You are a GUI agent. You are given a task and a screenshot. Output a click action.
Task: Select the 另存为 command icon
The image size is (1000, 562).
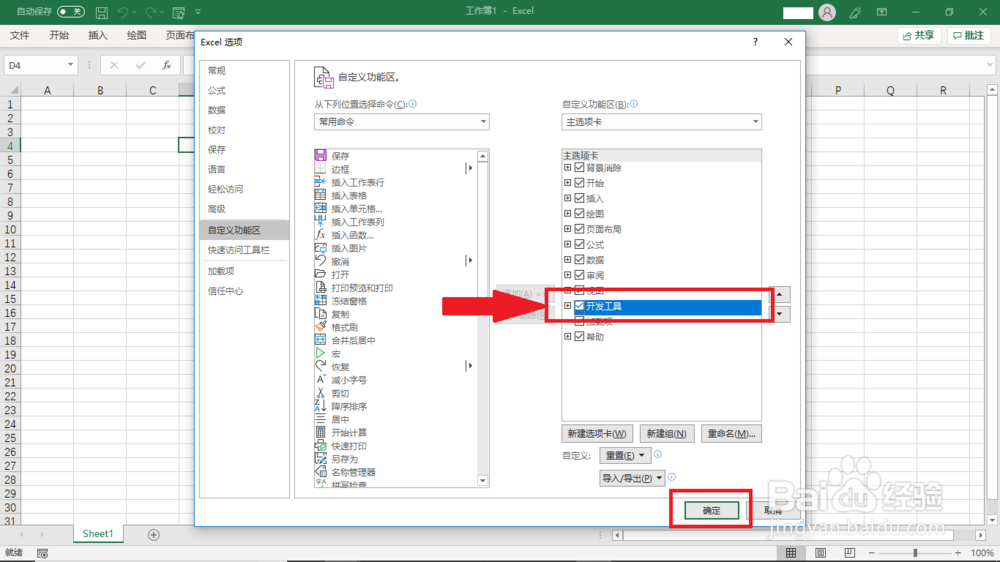pos(320,459)
